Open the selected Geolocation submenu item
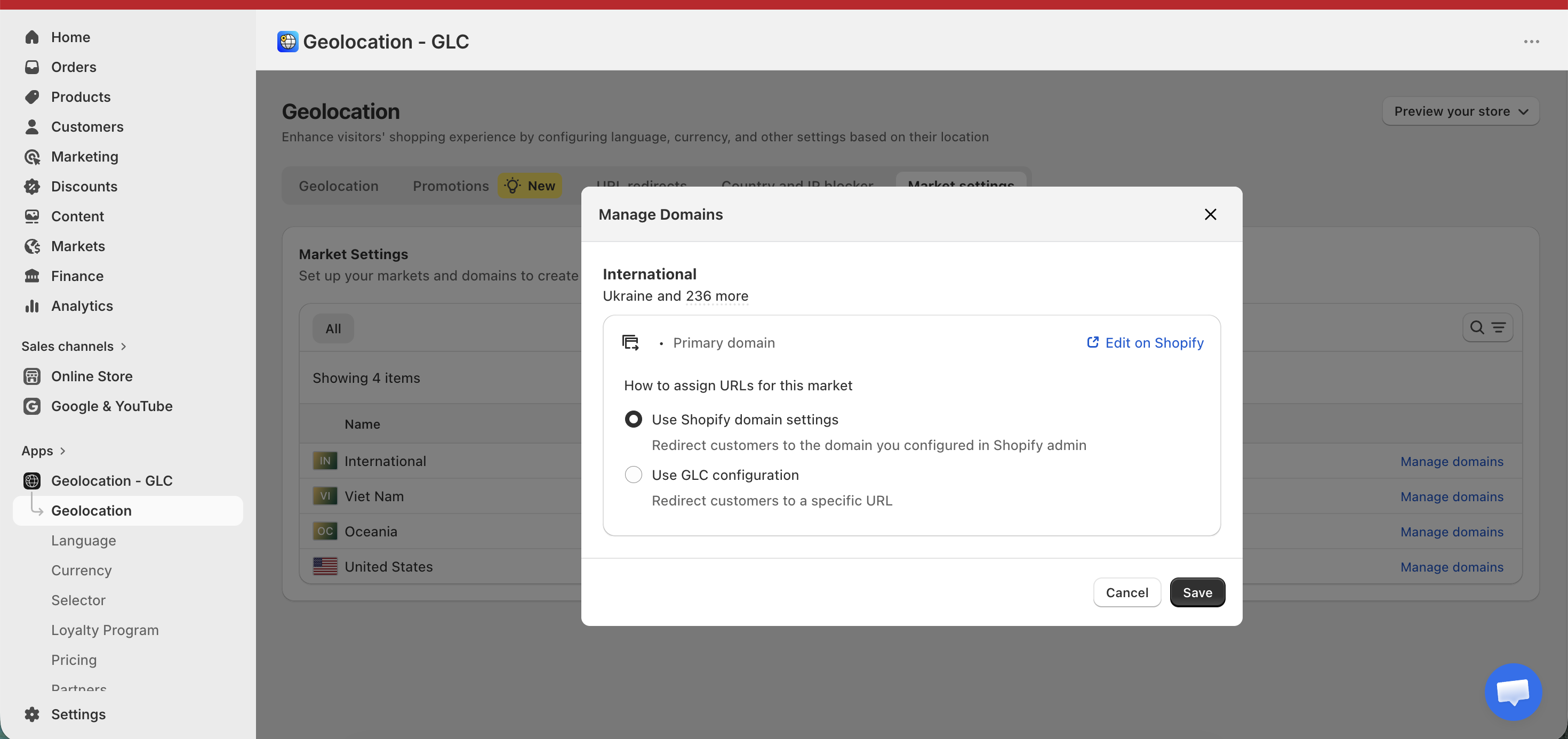 pos(128,511)
